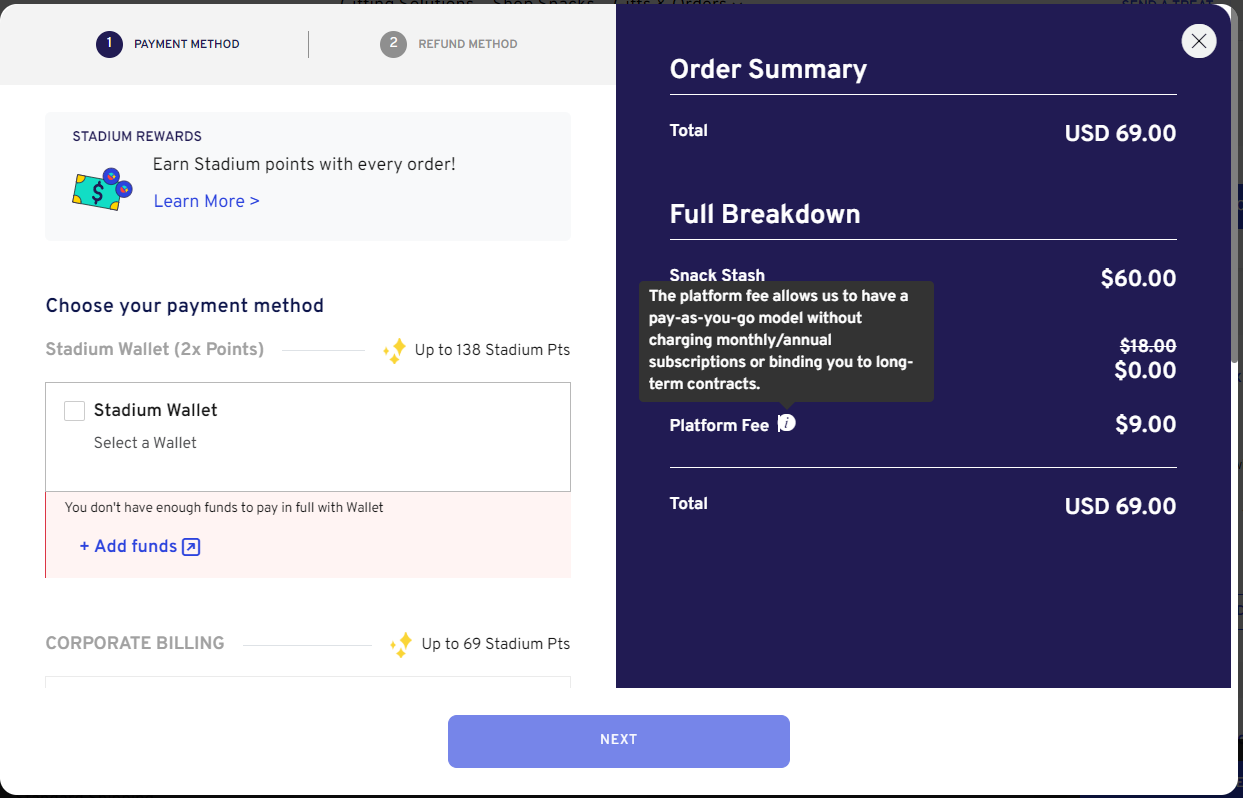The image size is (1243, 798).
Task: Click the NEXT button
Action: (619, 741)
